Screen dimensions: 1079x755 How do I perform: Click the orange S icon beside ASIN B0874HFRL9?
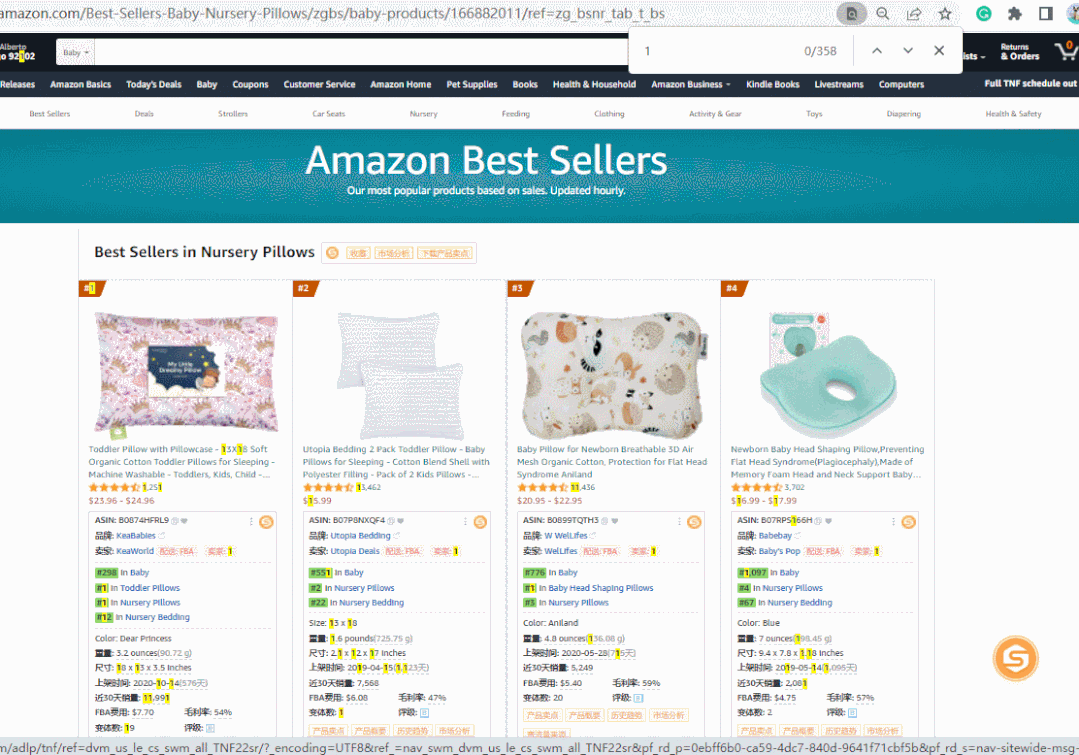pos(266,522)
